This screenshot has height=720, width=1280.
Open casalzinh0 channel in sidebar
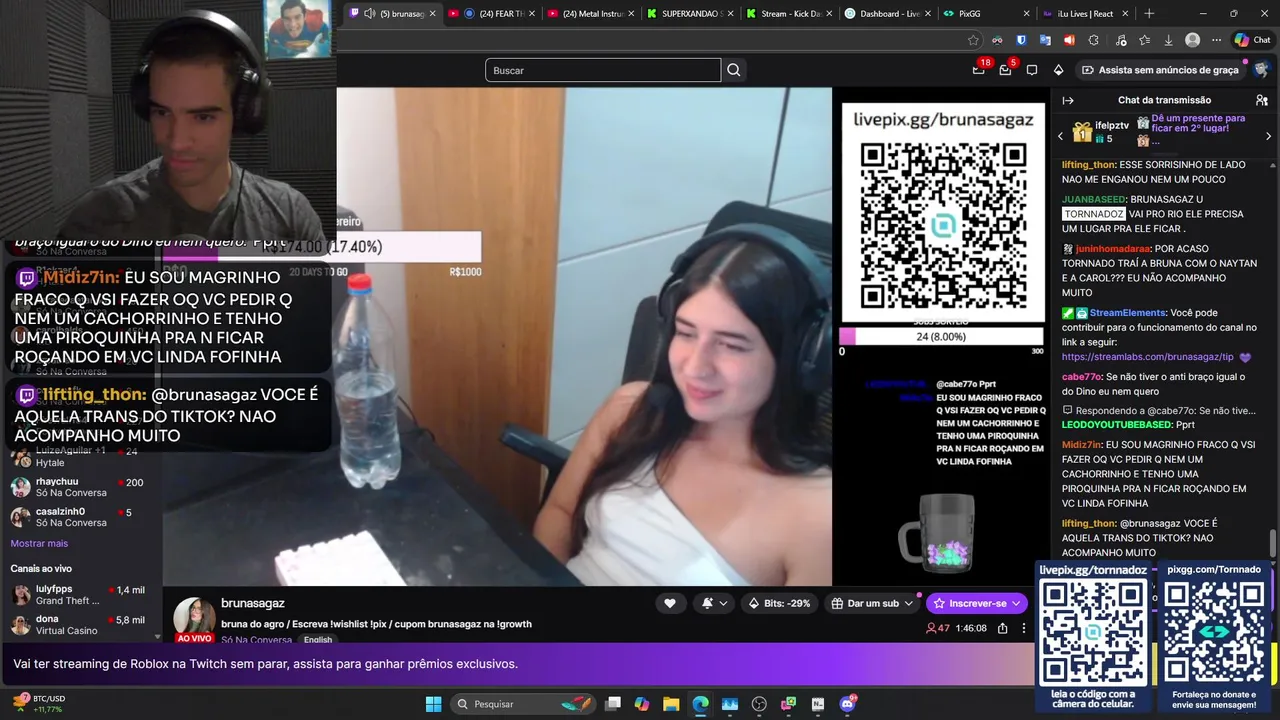(82, 517)
